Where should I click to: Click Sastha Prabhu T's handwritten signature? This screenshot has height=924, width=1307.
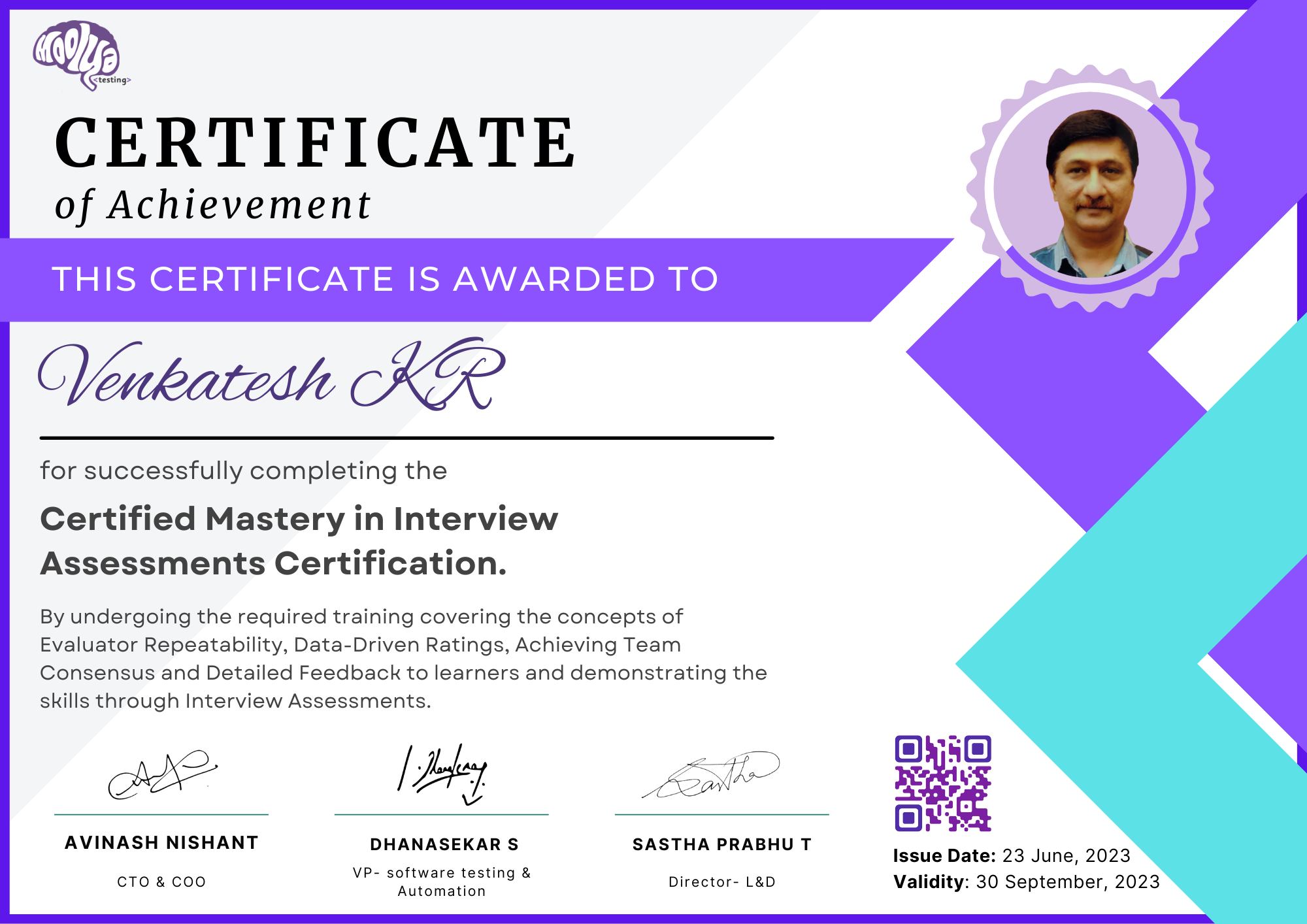[712, 776]
